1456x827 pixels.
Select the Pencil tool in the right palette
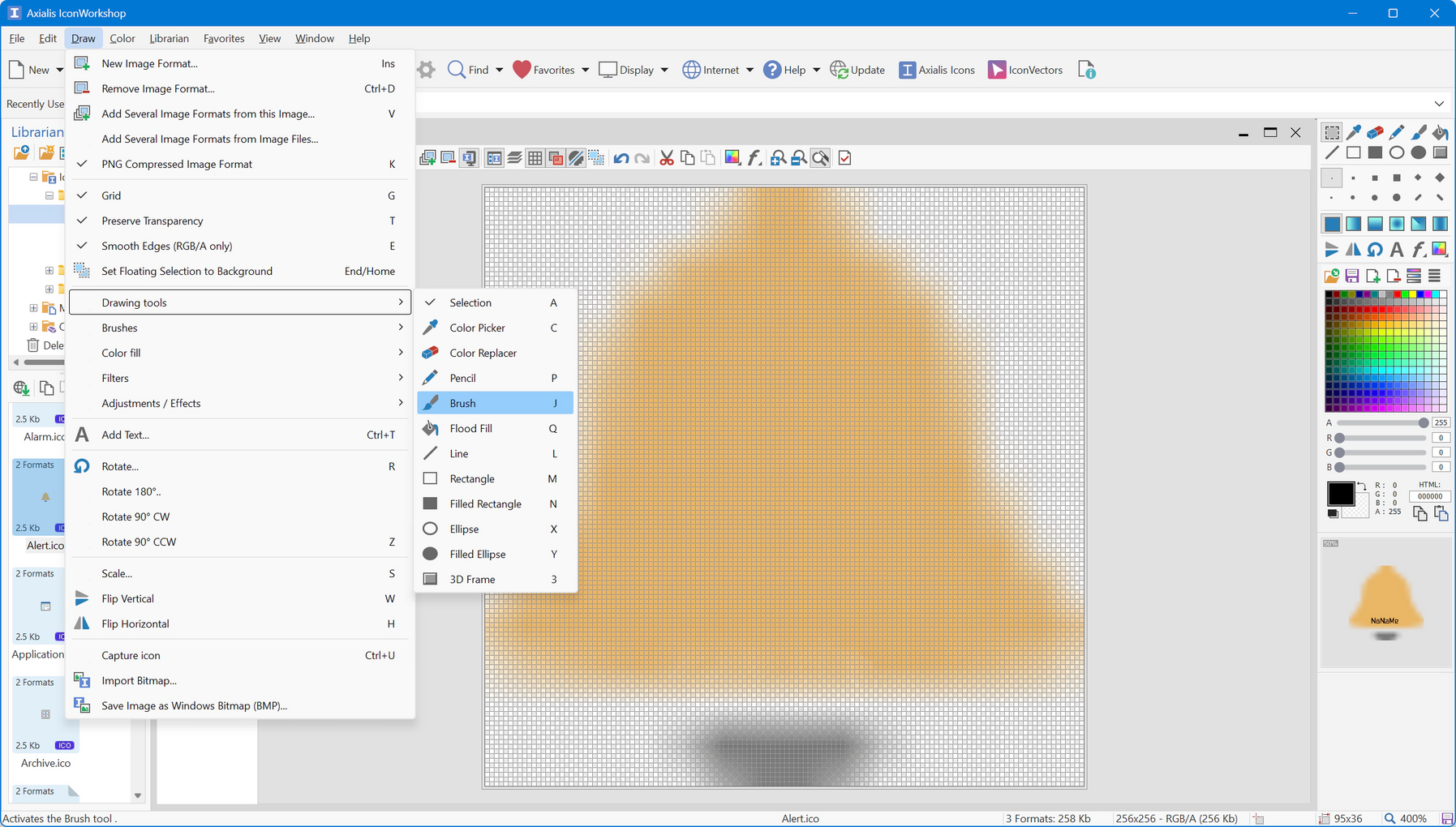[1397, 132]
